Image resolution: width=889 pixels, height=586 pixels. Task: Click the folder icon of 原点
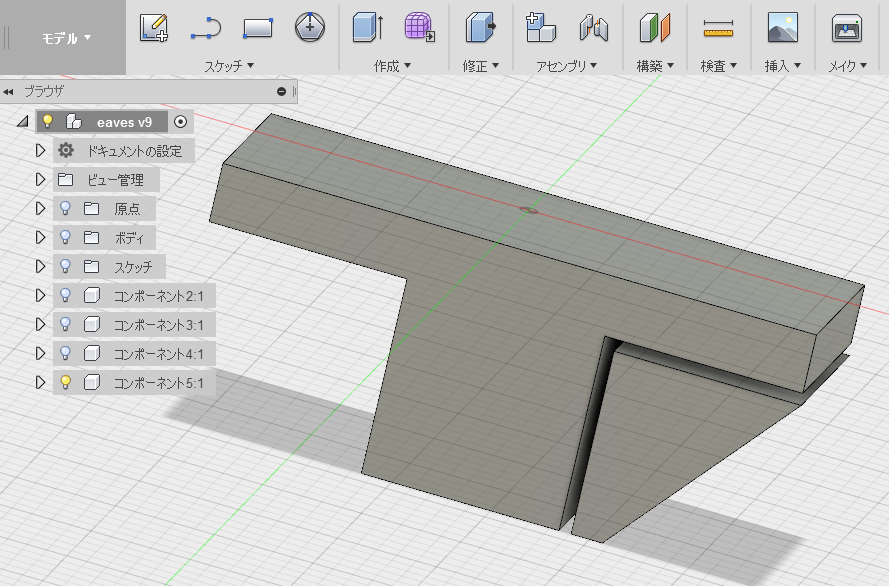coord(91,209)
